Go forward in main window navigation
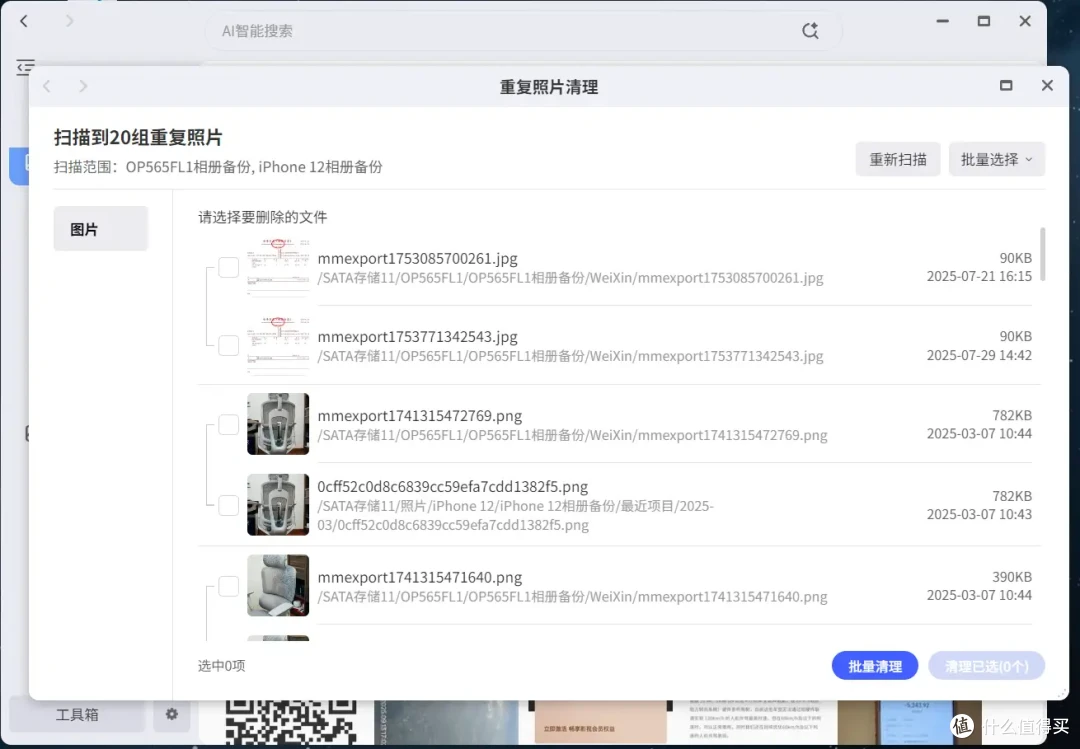This screenshot has width=1080, height=749. click(x=69, y=21)
